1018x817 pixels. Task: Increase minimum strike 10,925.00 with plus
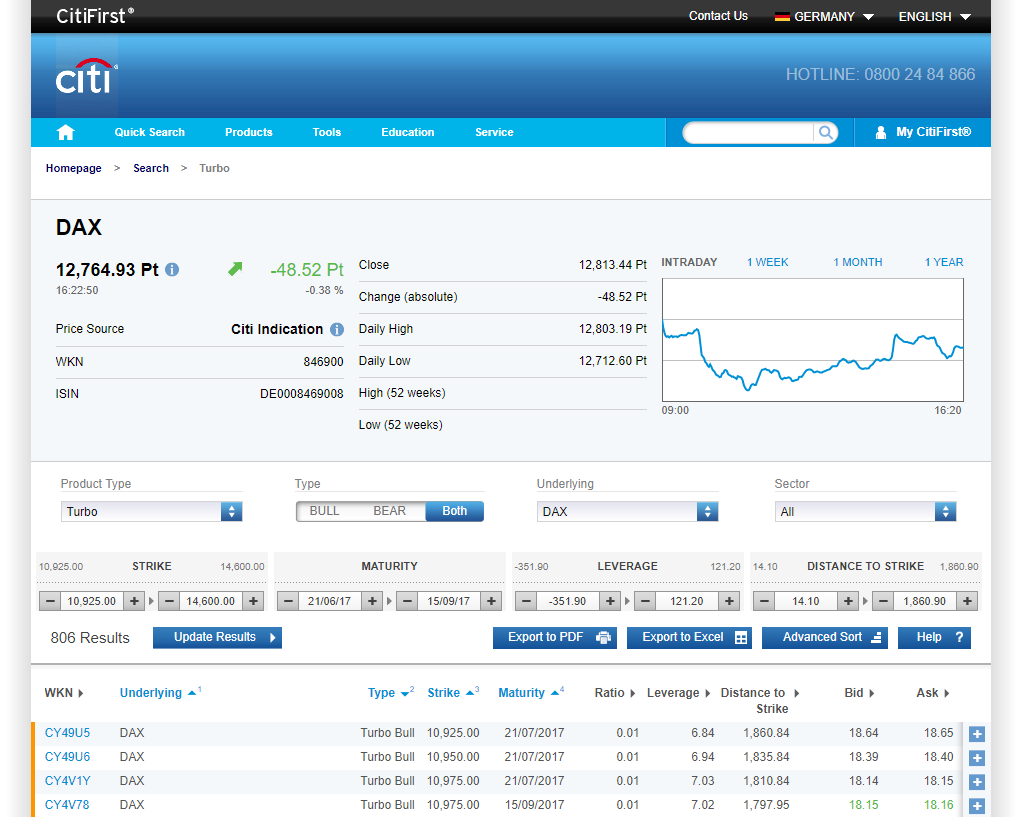point(134,601)
